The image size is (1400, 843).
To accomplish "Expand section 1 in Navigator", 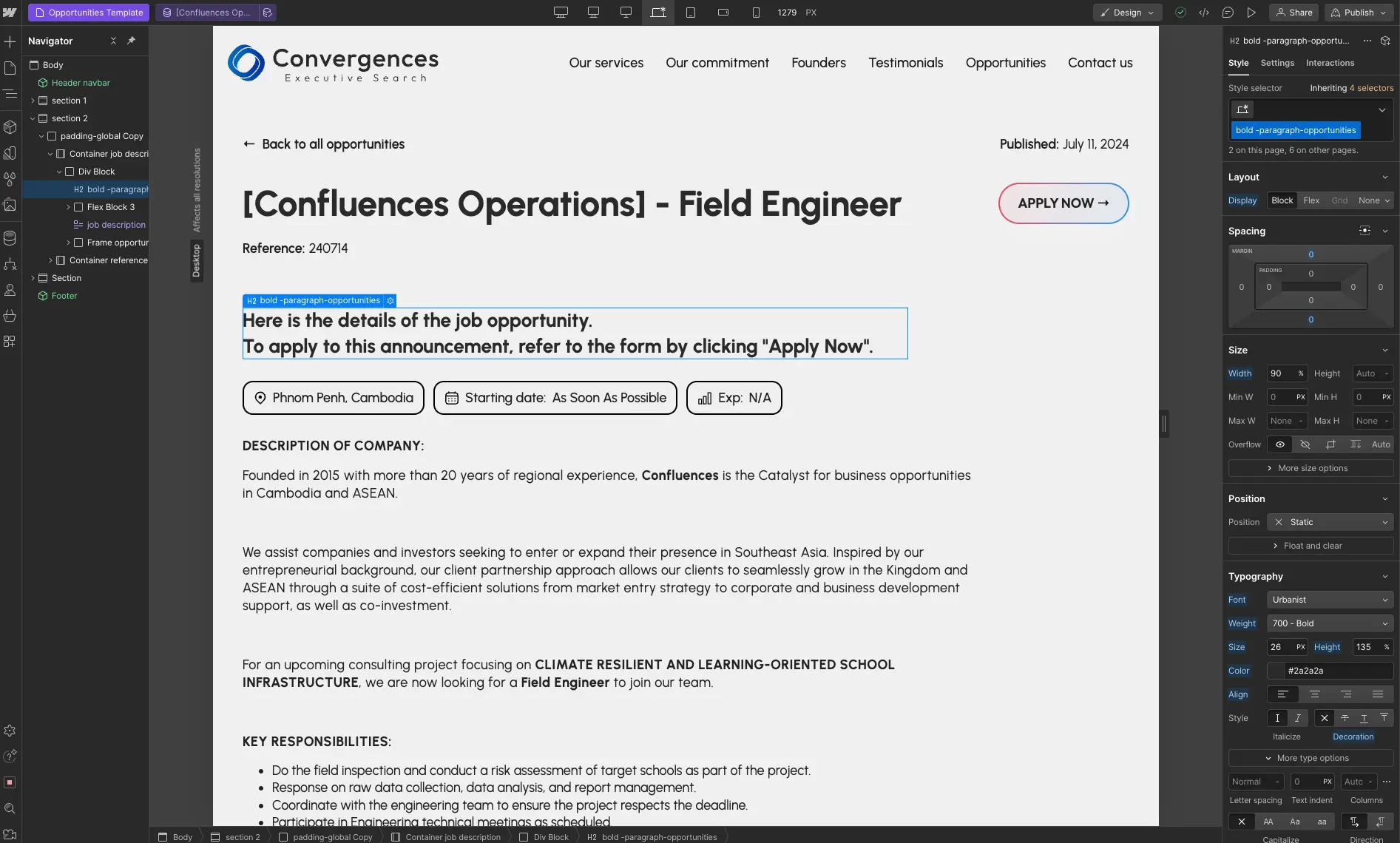I will pyautogui.click(x=33, y=101).
